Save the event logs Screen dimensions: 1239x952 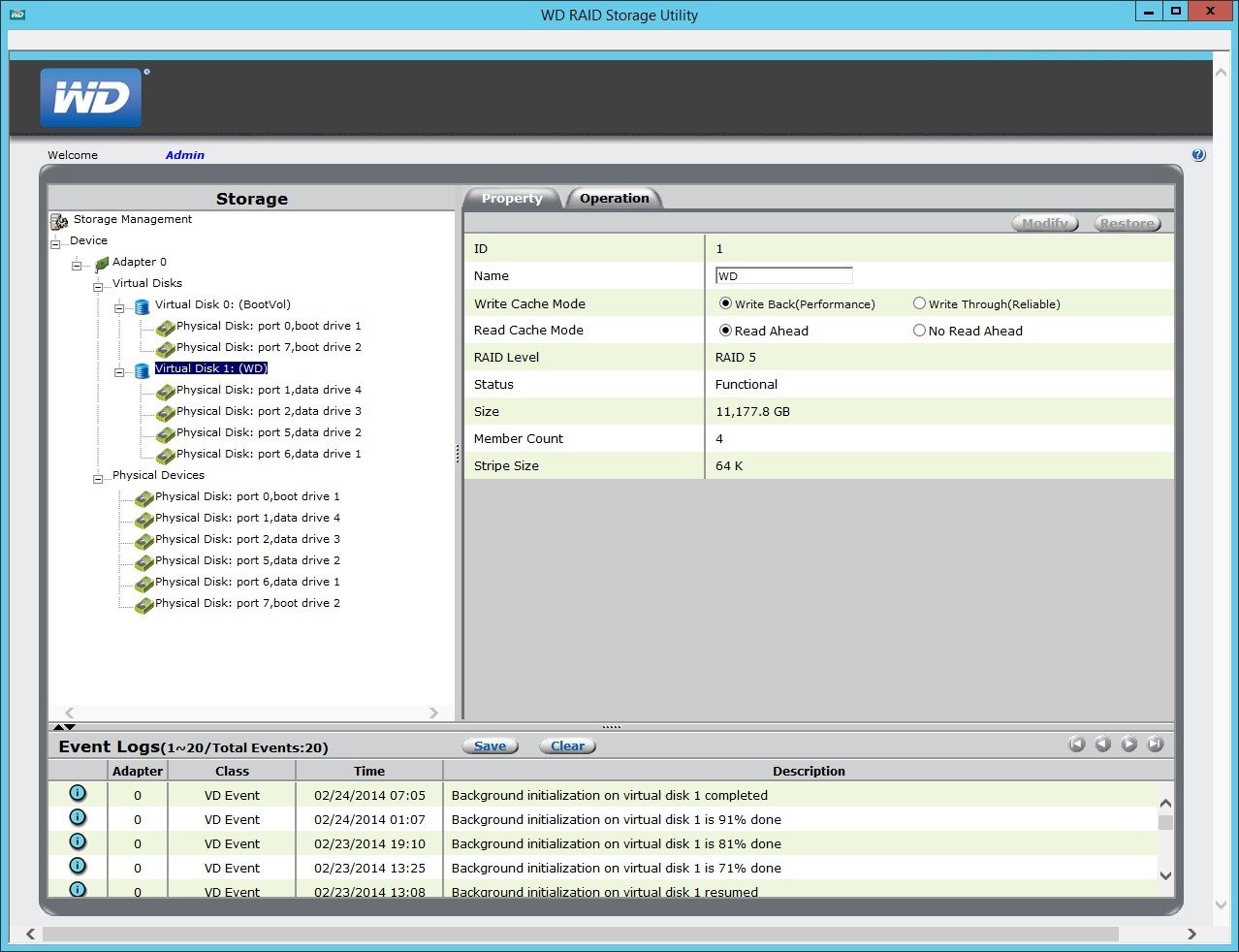[x=490, y=746]
